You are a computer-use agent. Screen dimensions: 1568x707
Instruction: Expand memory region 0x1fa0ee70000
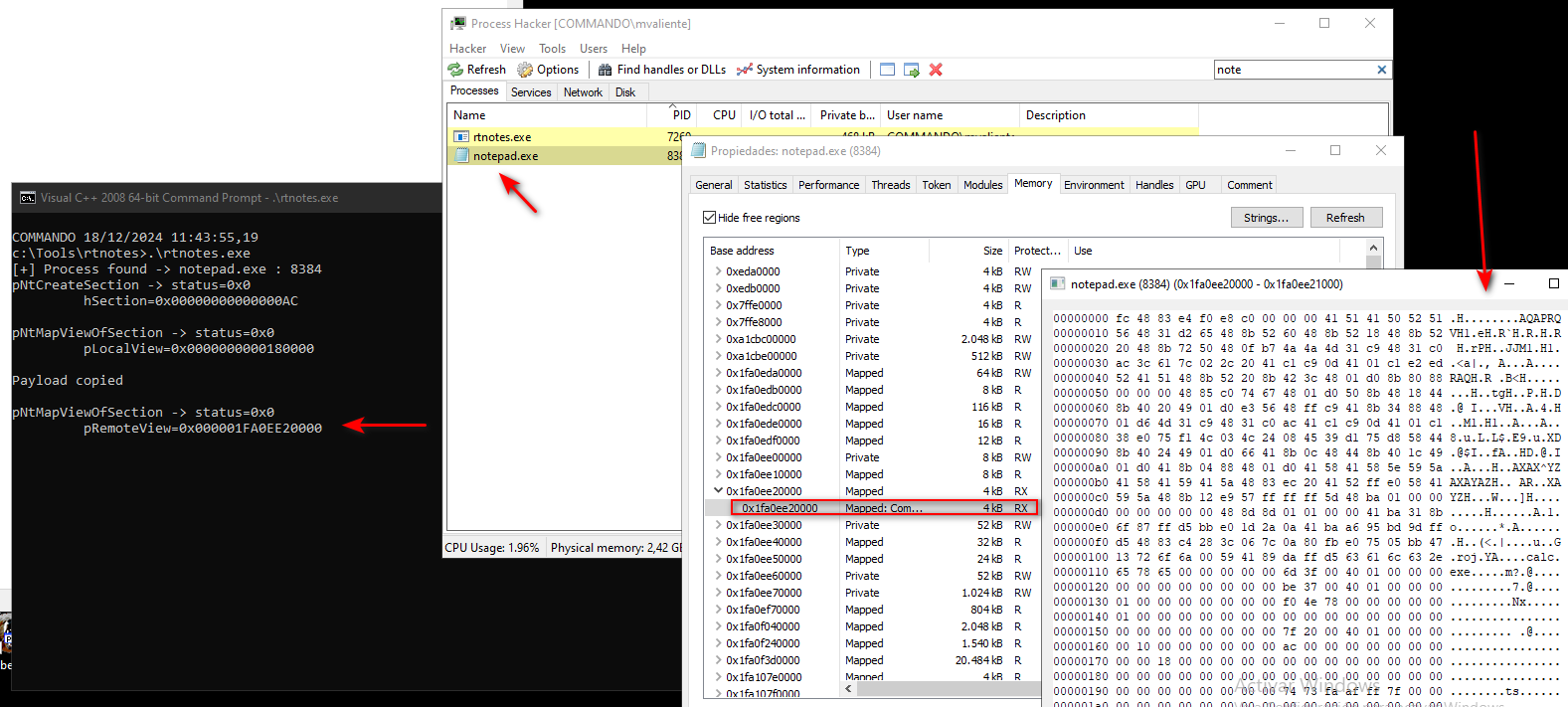718,593
